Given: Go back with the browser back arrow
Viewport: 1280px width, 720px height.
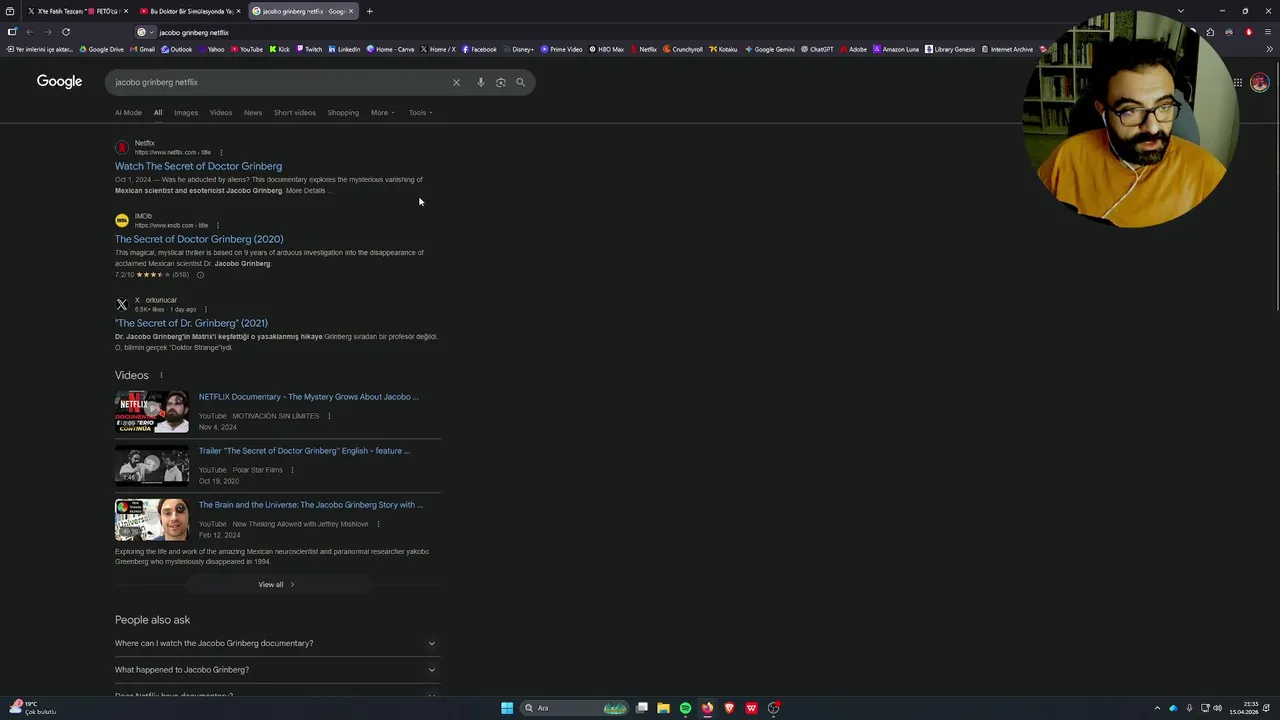Looking at the screenshot, I should click(29, 32).
